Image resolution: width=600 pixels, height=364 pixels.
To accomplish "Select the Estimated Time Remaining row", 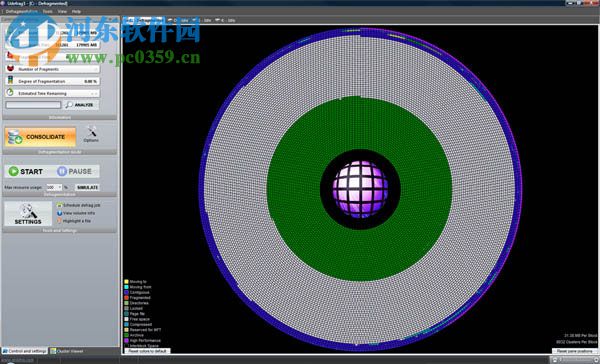I will click(52, 93).
